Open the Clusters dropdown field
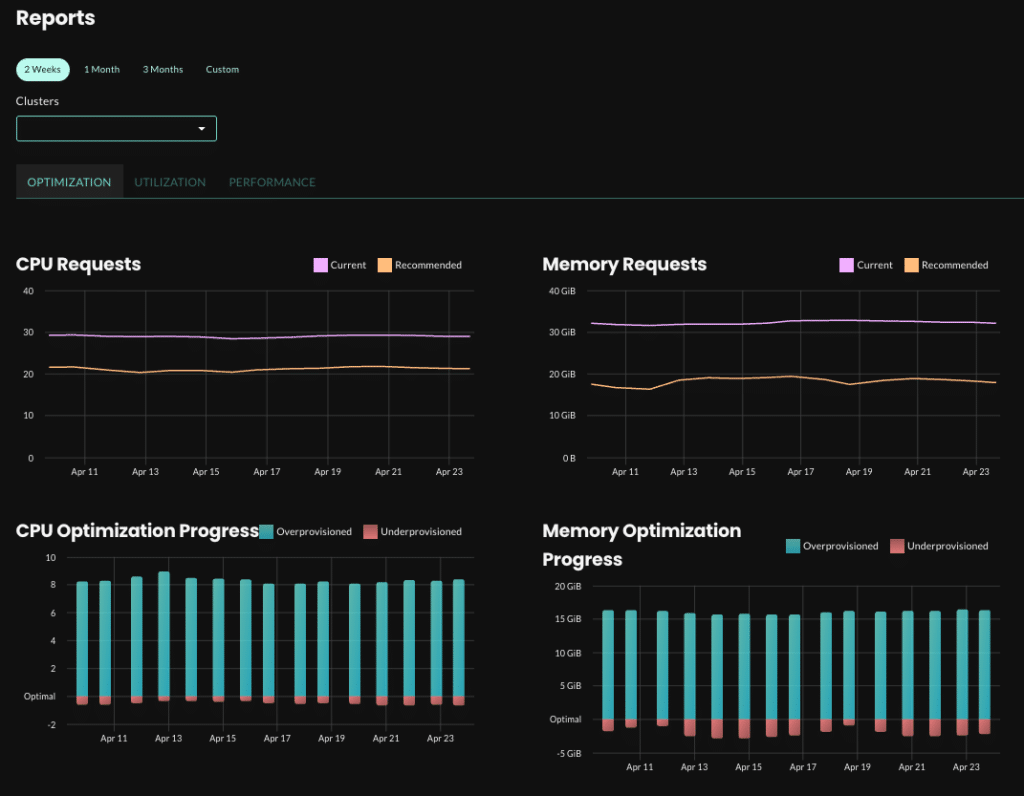 coord(116,129)
